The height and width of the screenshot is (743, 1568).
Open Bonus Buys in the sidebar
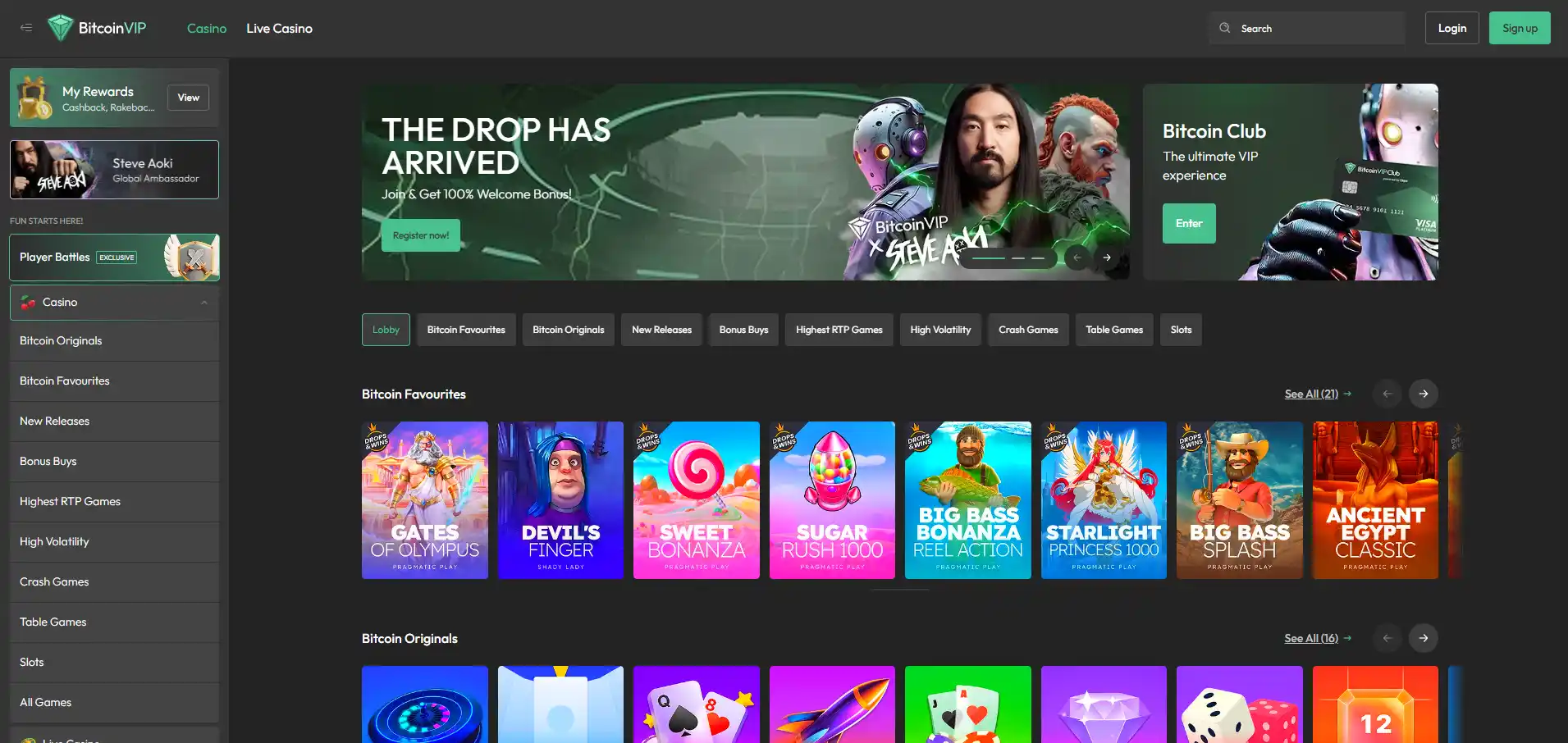(x=114, y=462)
